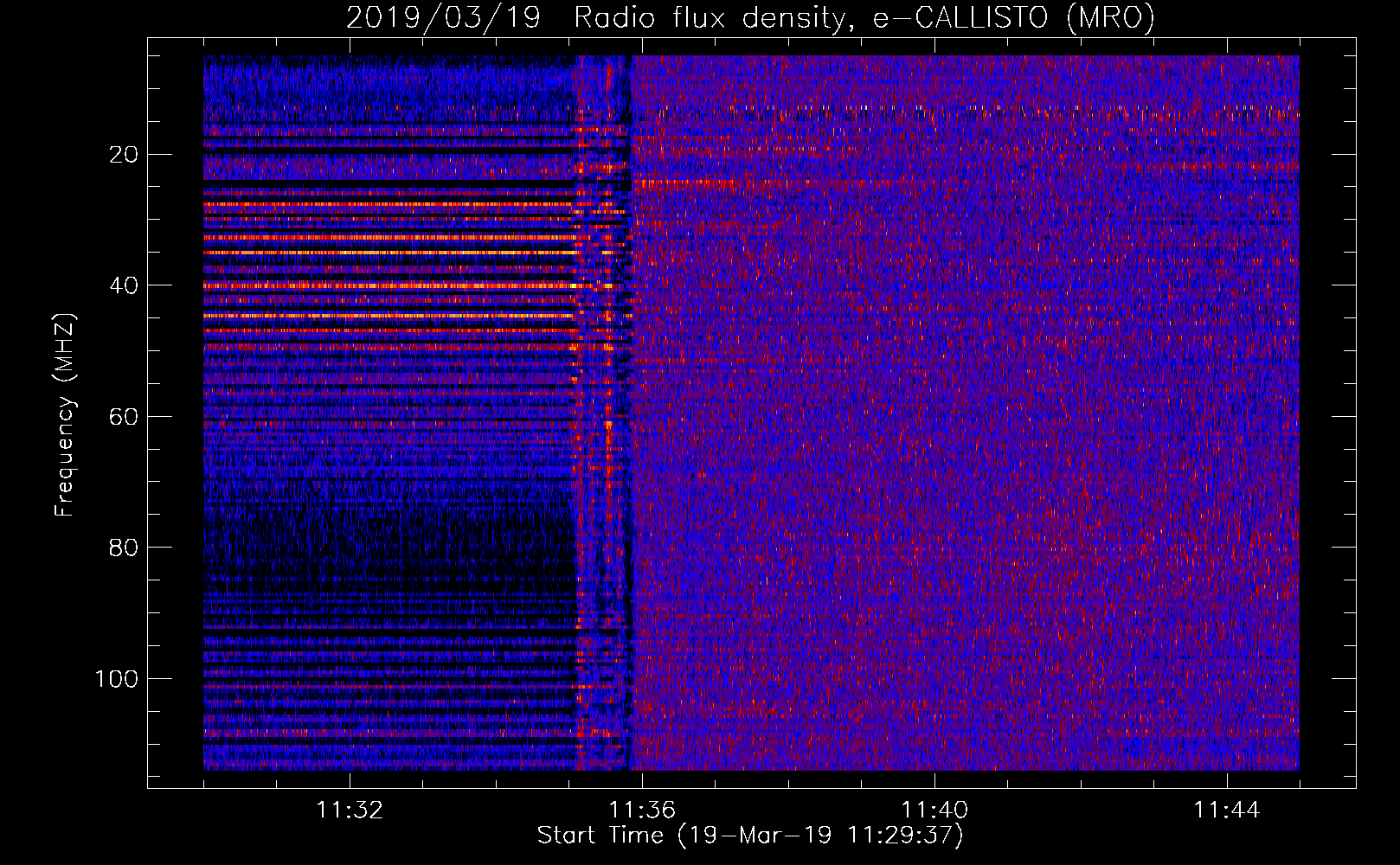Select the 'e-CALLISTO (MRO)' text in title
The height and width of the screenshot is (865, 1400).
pyautogui.click(x=1013, y=18)
